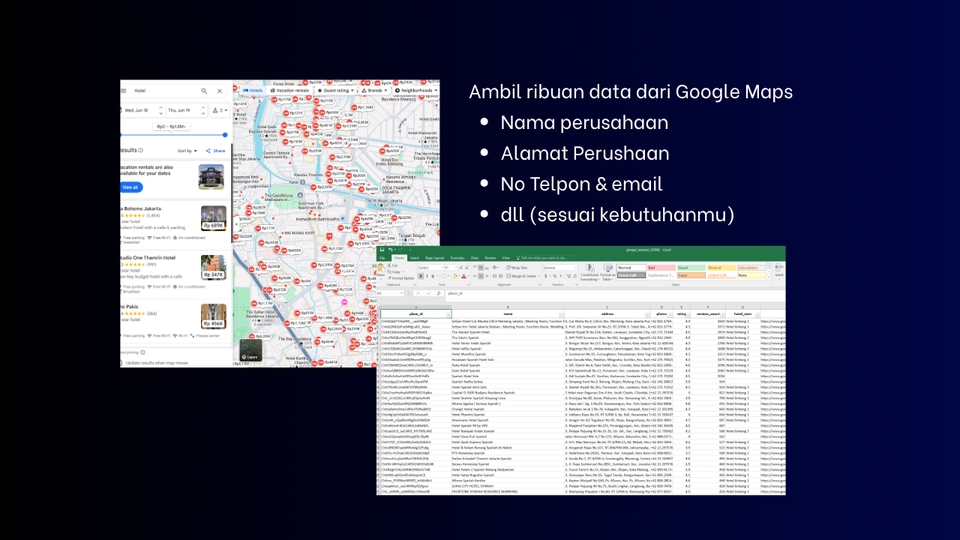Click the View all button
Image resolution: width=960 pixels, height=540 pixels.
pyautogui.click(x=131, y=187)
